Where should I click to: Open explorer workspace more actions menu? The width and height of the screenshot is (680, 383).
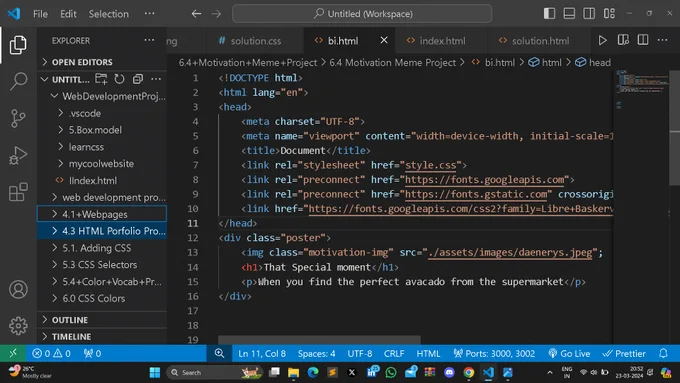pyautogui.click(x=156, y=79)
